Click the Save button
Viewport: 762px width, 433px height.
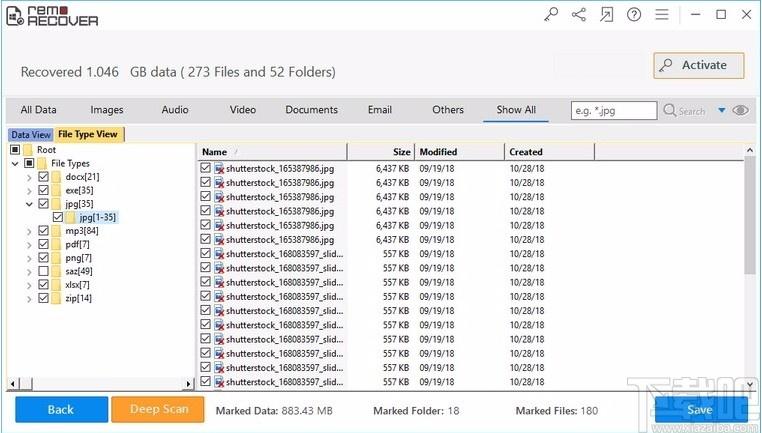coord(700,409)
